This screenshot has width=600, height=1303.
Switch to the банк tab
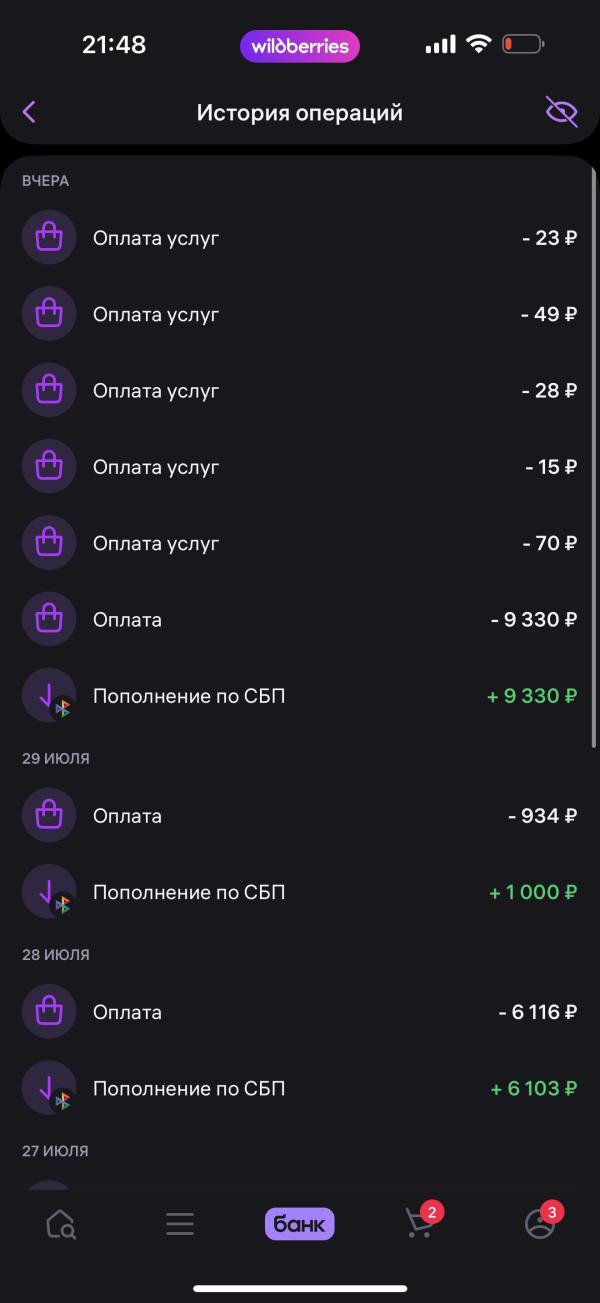(x=300, y=1224)
